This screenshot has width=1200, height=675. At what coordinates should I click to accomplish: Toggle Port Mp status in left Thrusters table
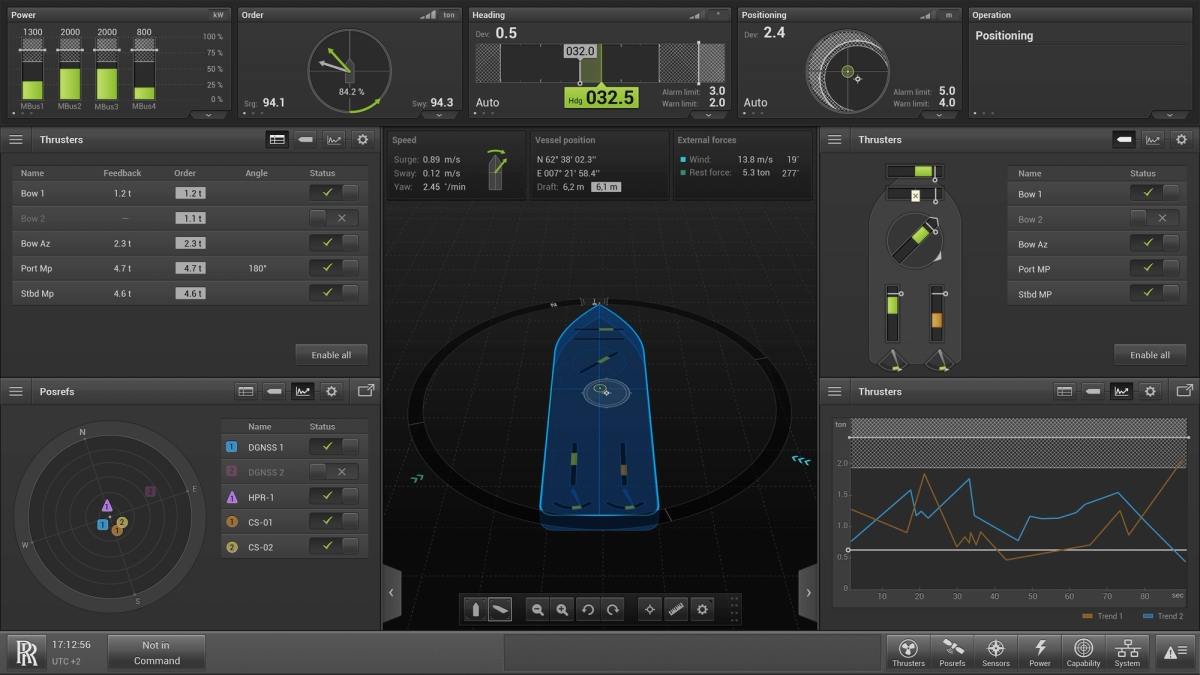click(x=334, y=267)
